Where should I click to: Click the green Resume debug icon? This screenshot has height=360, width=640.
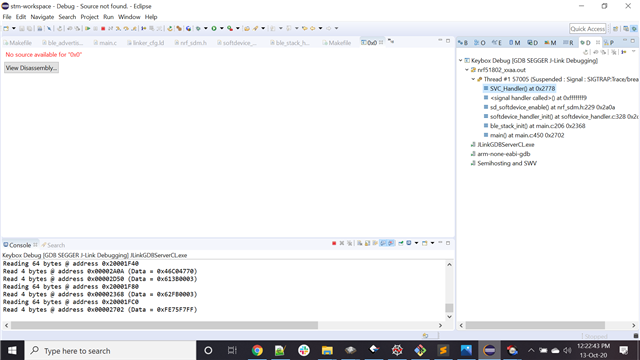pos(87,29)
